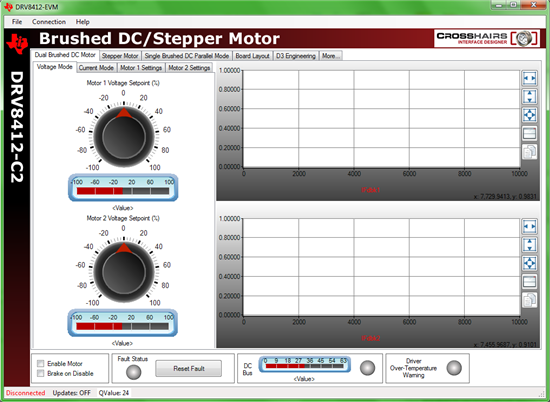Click the pan/fit-all icon on IFdbk2 chart

pyautogui.click(x=529, y=263)
